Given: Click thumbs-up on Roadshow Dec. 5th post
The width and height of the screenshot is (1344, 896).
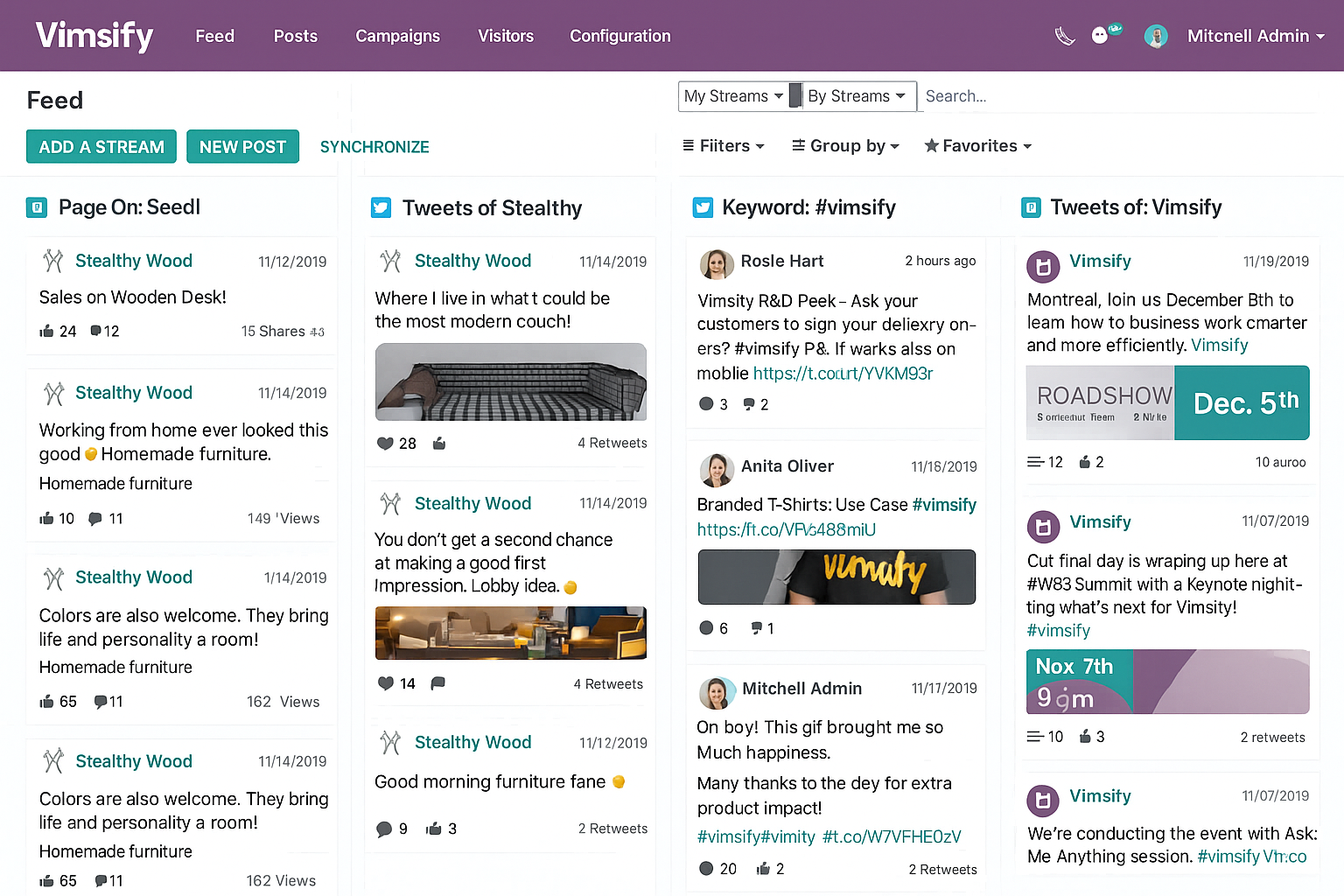Looking at the screenshot, I should point(1085,462).
